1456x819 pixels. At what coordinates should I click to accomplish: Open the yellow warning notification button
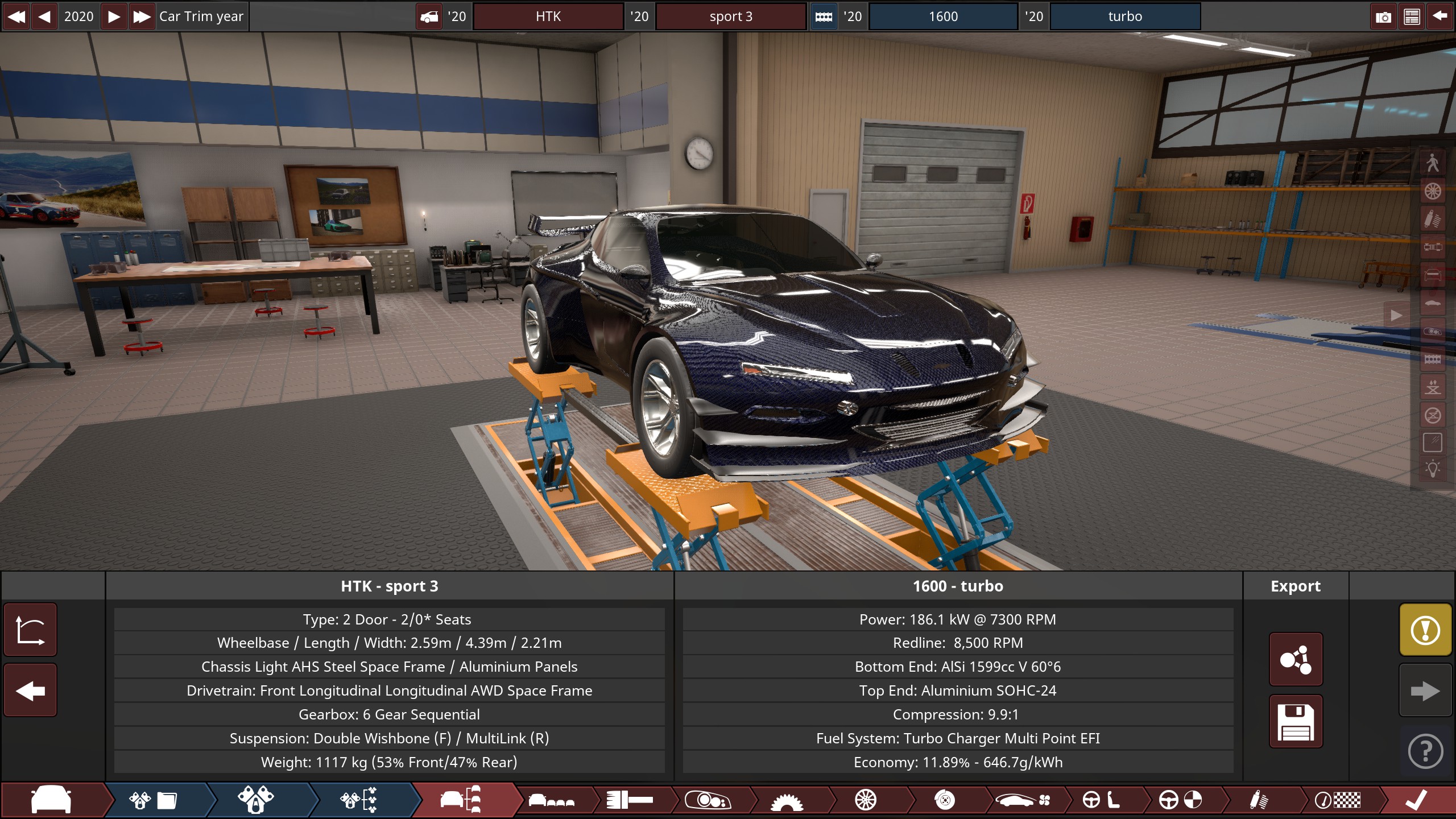(1425, 630)
